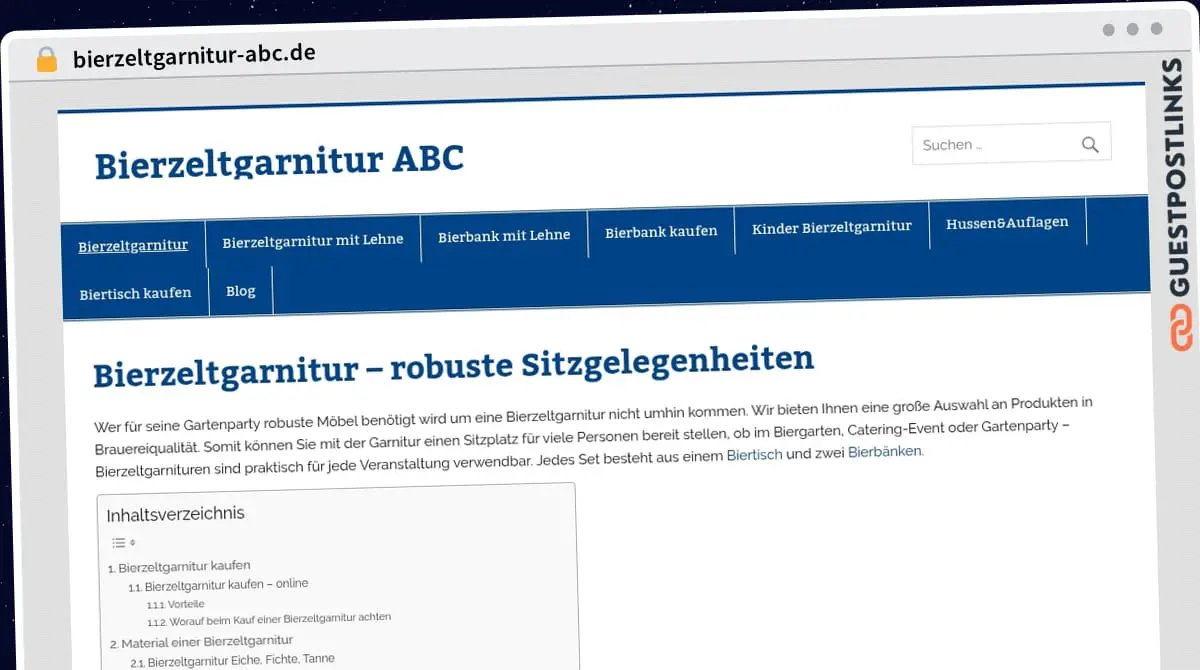The image size is (1200, 670).
Task: Navigate to Hussen&Auflagen
Action: (1007, 222)
